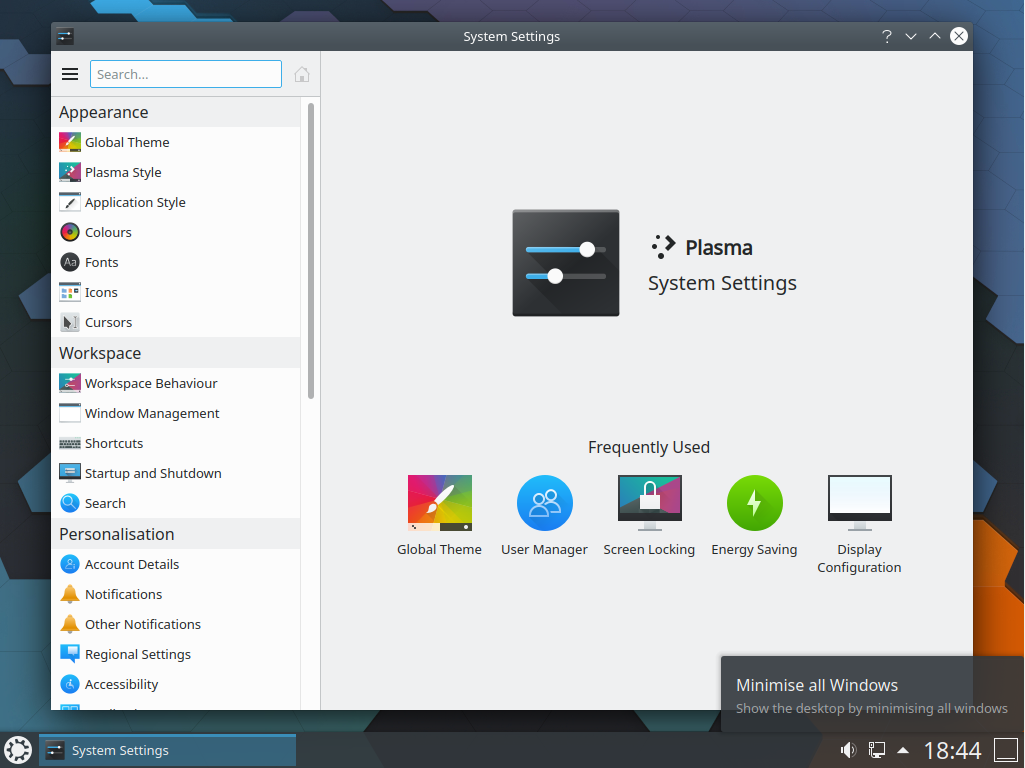Image resolution: width=1025 pixels, height=768 pixels.
Task: Go to the Colours settings module
Action: coord(176,233)
